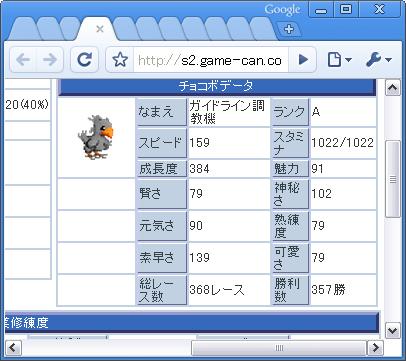The height and width of the screenshot is (361, 406).
Task: Switch to the tab right of the active one
Action: (124, 29)
